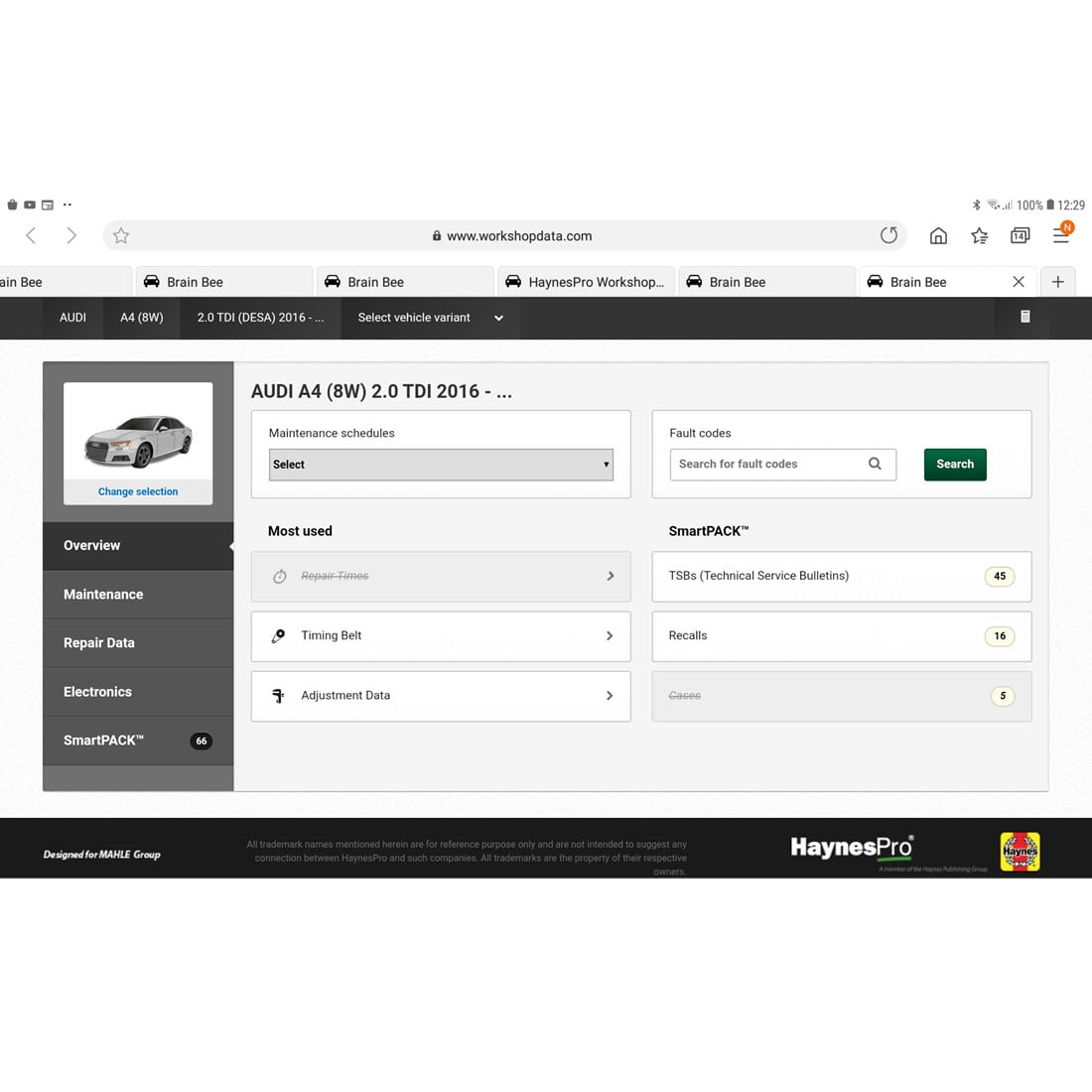Open Cases entry
This screenshot has width=1092, height=1092.
pos(841,697)
